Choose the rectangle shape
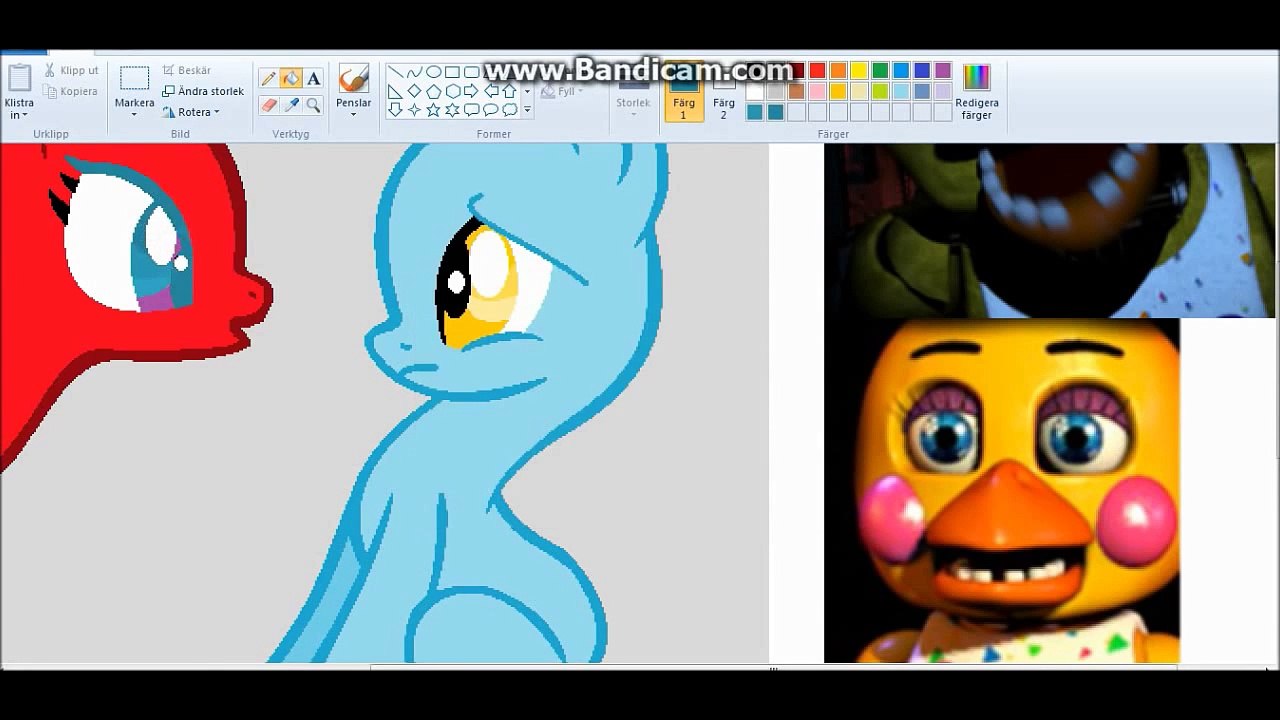1280x720 pixels. 452,72
